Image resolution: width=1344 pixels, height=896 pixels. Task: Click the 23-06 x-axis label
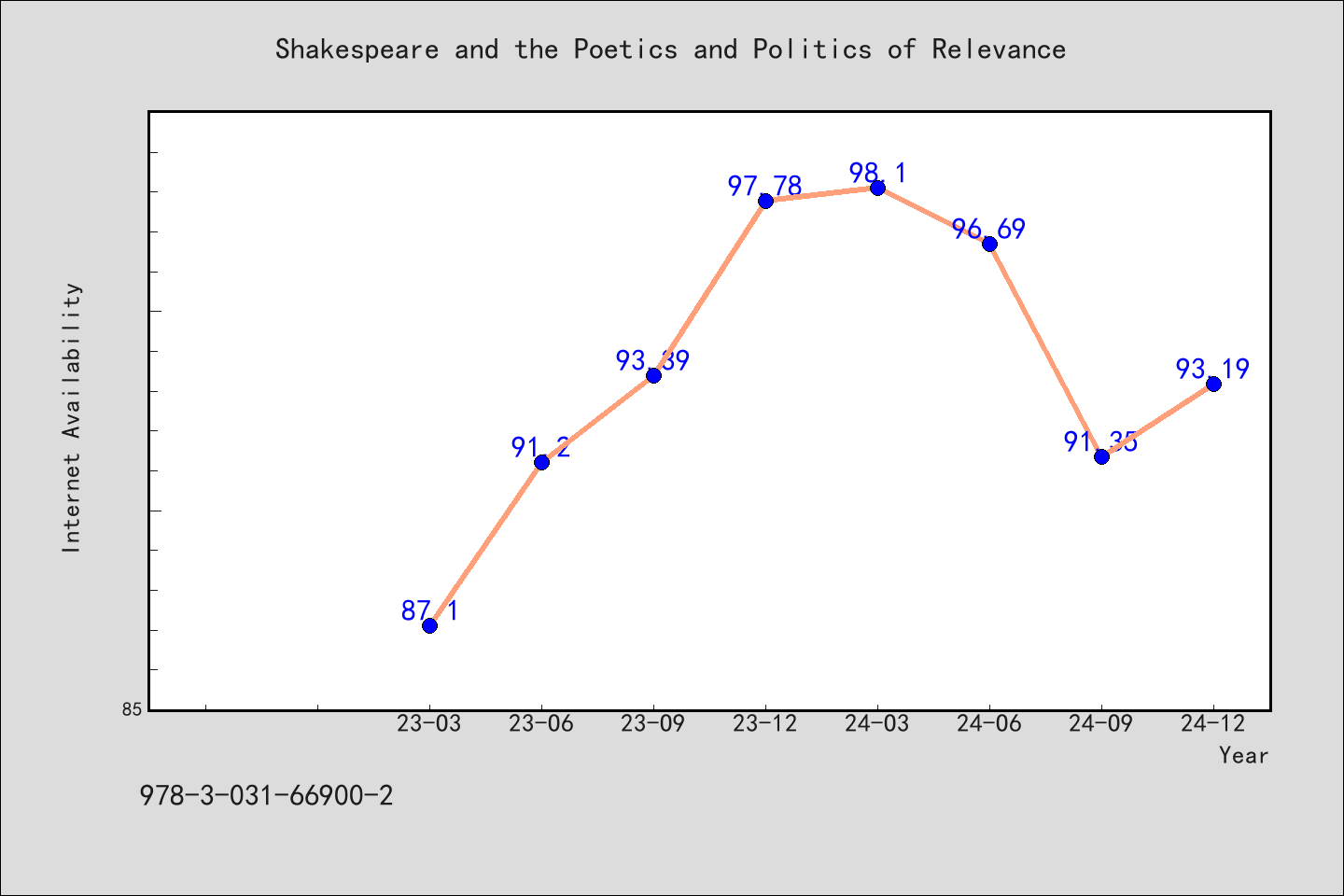click(541, 724)
